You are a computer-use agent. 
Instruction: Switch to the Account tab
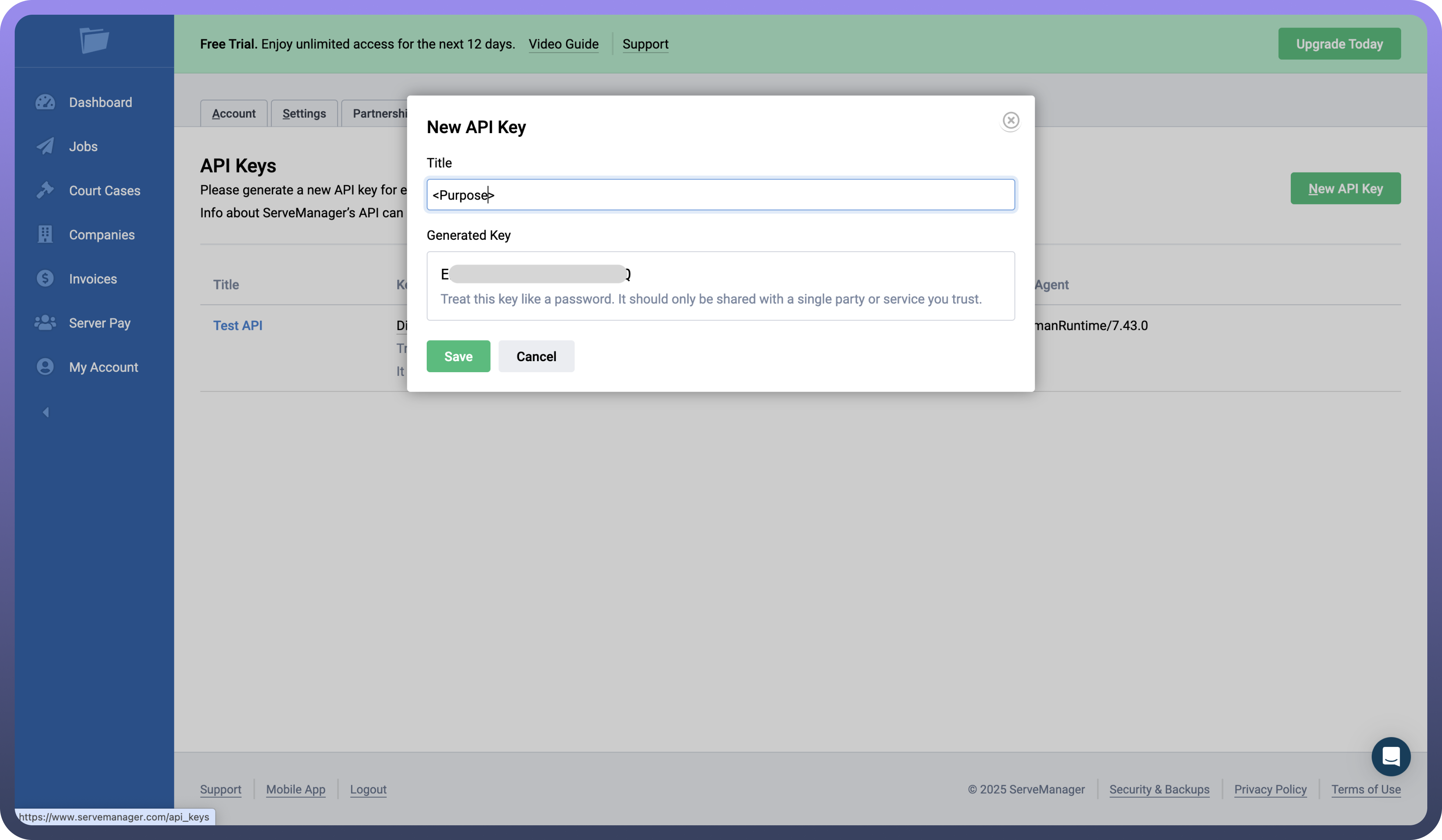[234, 113]
